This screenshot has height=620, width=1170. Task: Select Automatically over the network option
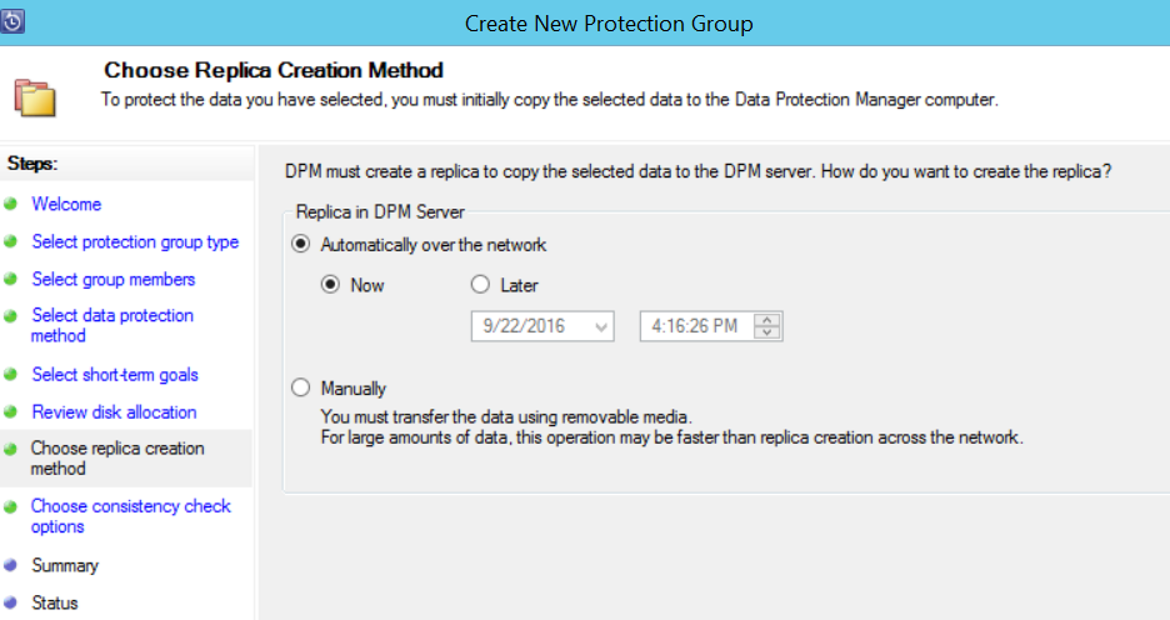pos(301,244)
